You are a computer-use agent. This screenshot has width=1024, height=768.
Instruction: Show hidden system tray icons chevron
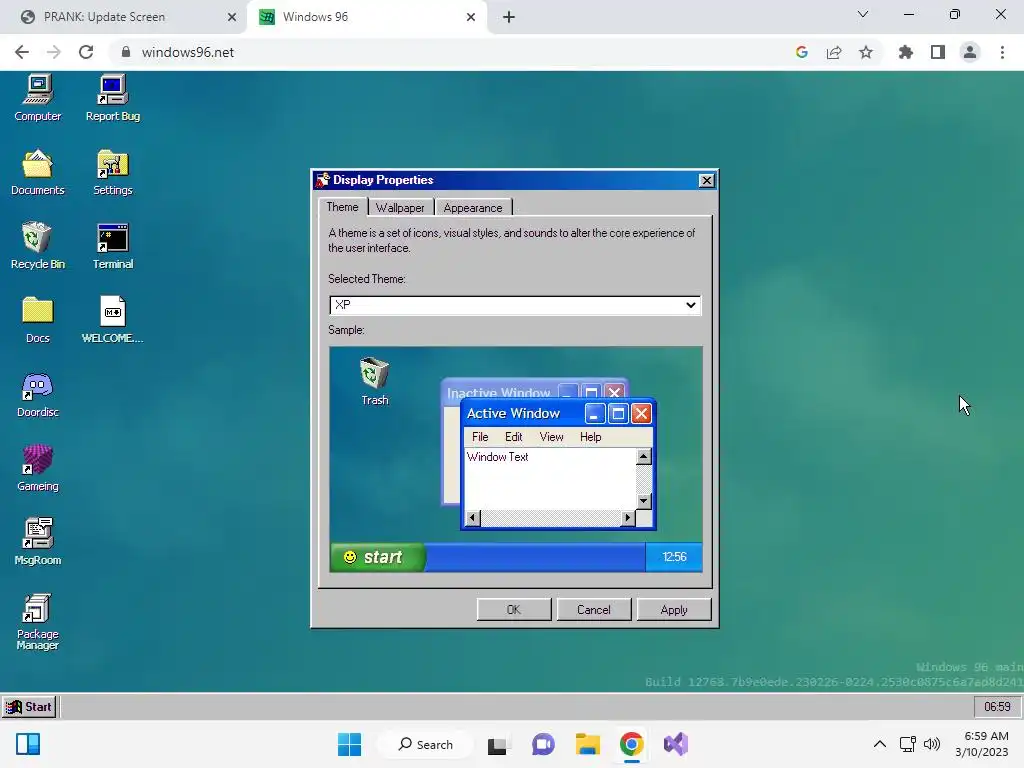[x=880, y=744]
